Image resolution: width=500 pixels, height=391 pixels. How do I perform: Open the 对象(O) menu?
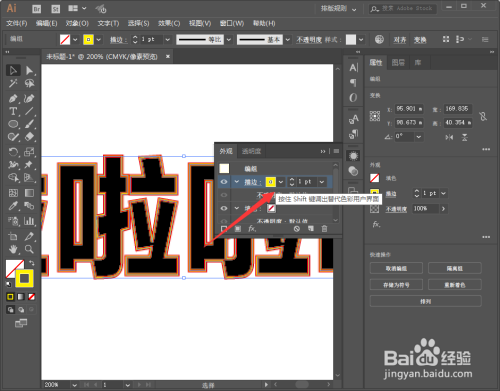(x=77, y=23)
